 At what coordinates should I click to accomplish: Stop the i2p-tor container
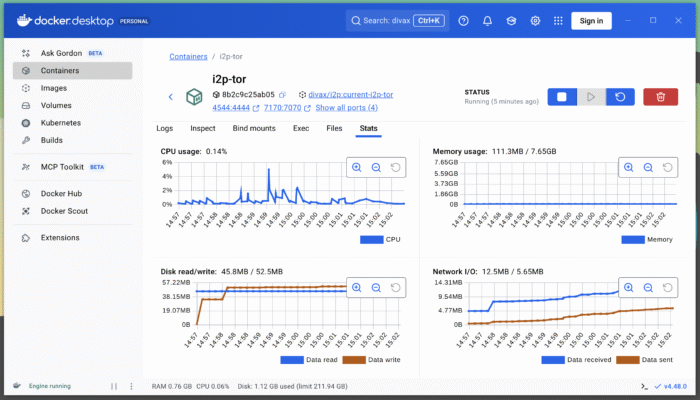(561, 97)
